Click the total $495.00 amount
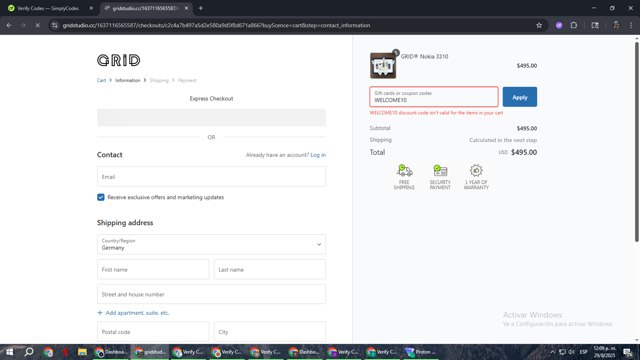Screen dimensions: 640x360 tap(524, 152)
